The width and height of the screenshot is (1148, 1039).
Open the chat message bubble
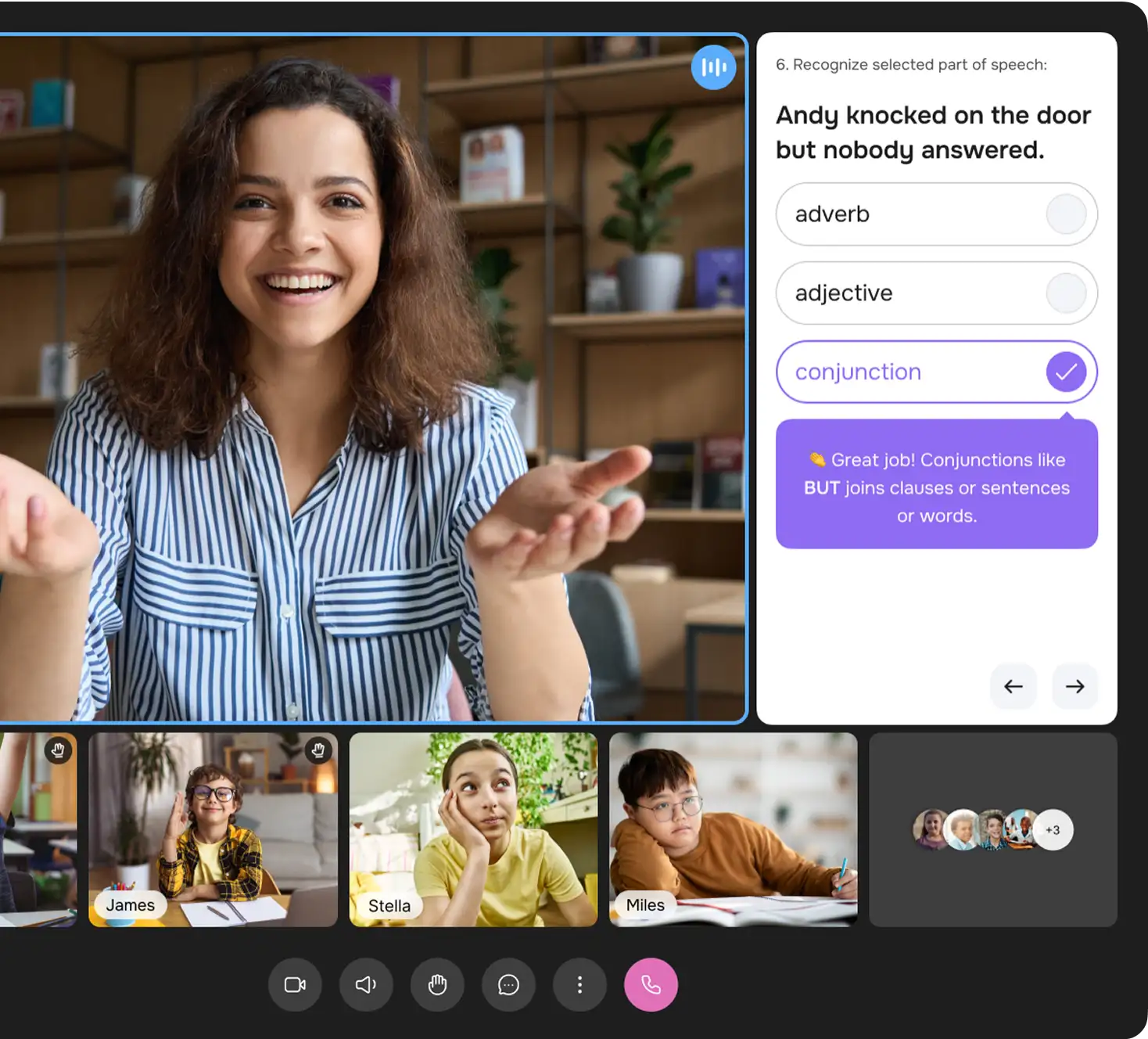(508, 984)
